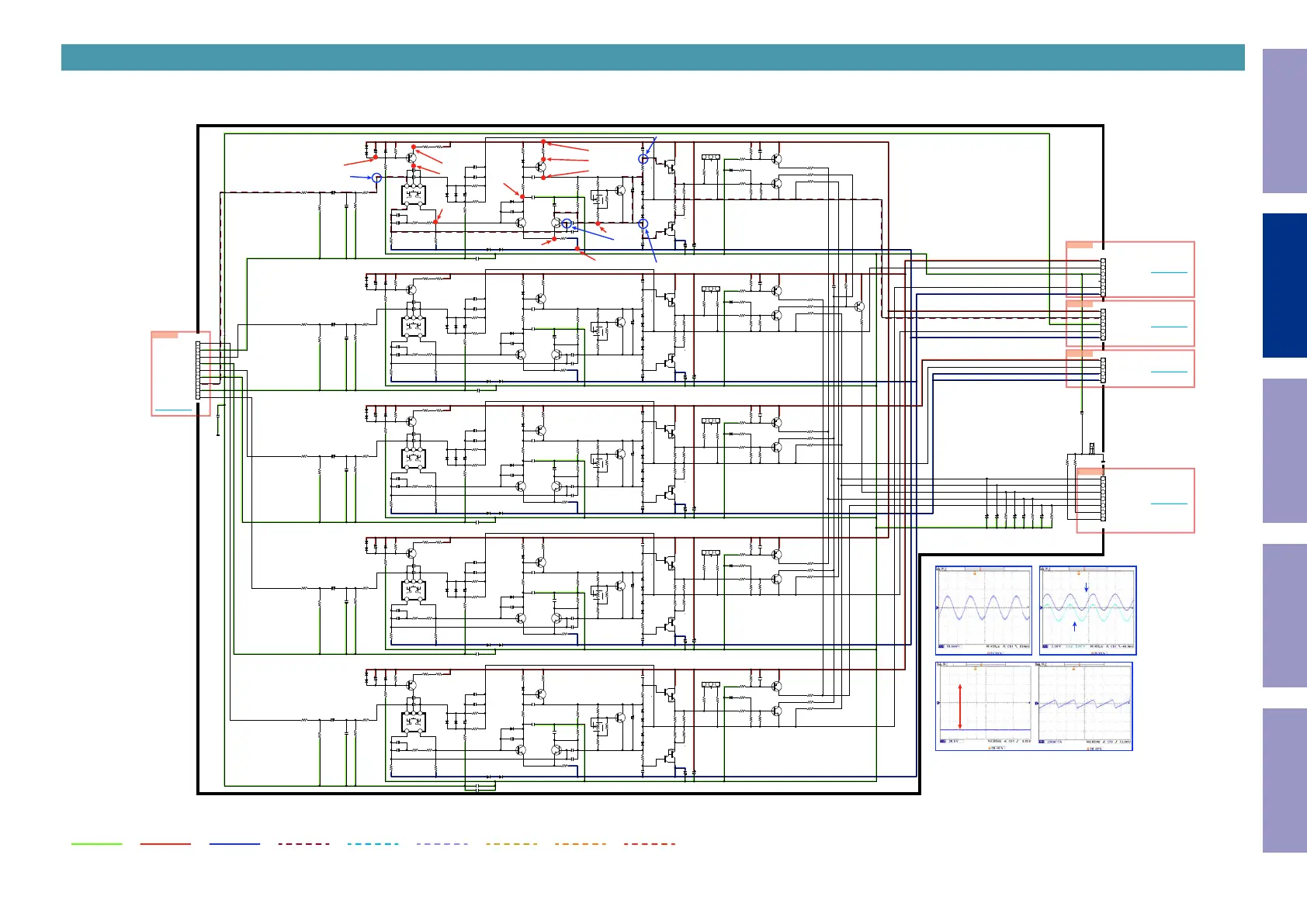Image resolution: width=1307 pixels, height=924 pixels.
Task: Click the solid blue legend line
Action: [x=234, y=843]
